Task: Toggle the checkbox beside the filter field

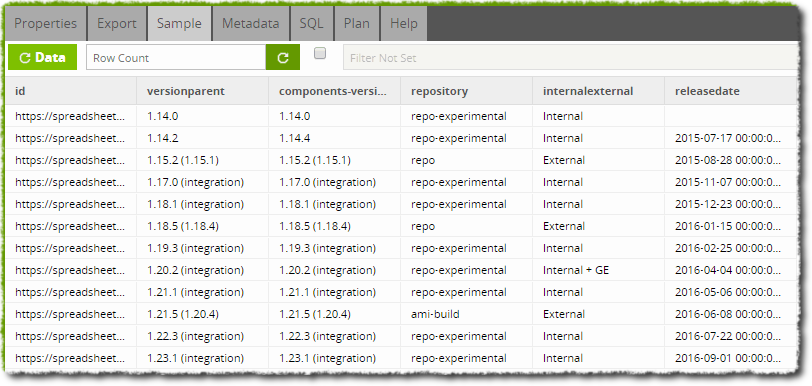Action: pos(320,53)
